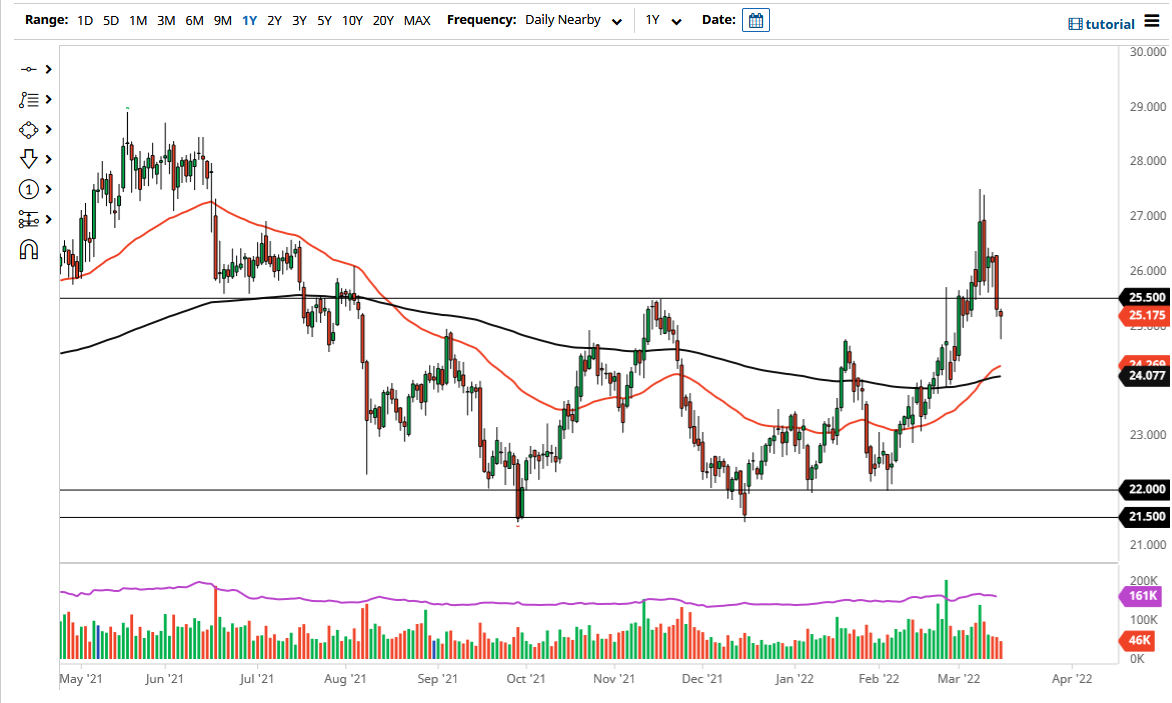Open the calendar date picker icon
The image size is (1172, 703).
pyautogui.click(x=756, y=20)
